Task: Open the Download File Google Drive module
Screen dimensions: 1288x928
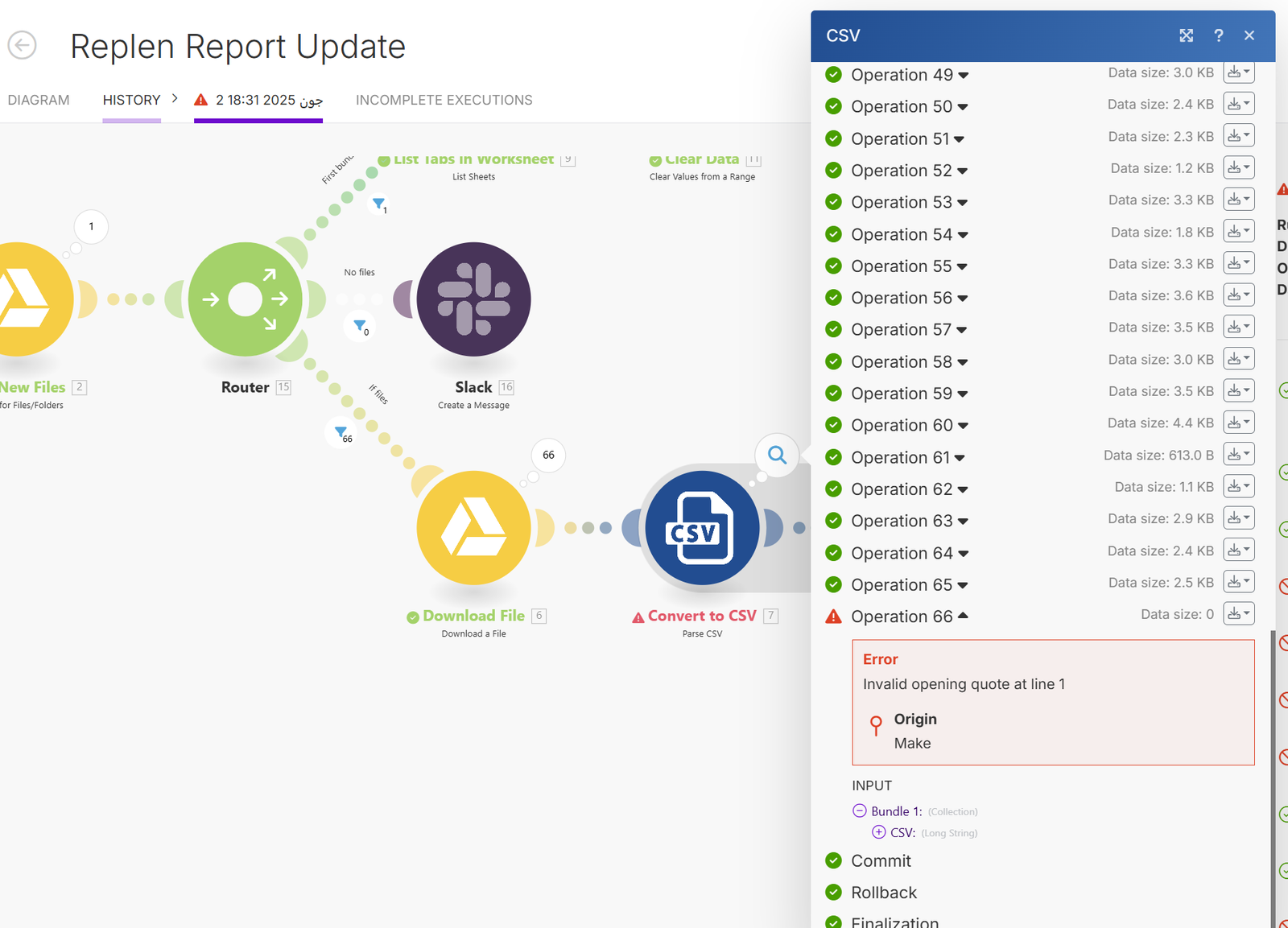Action: coord(473,528)
